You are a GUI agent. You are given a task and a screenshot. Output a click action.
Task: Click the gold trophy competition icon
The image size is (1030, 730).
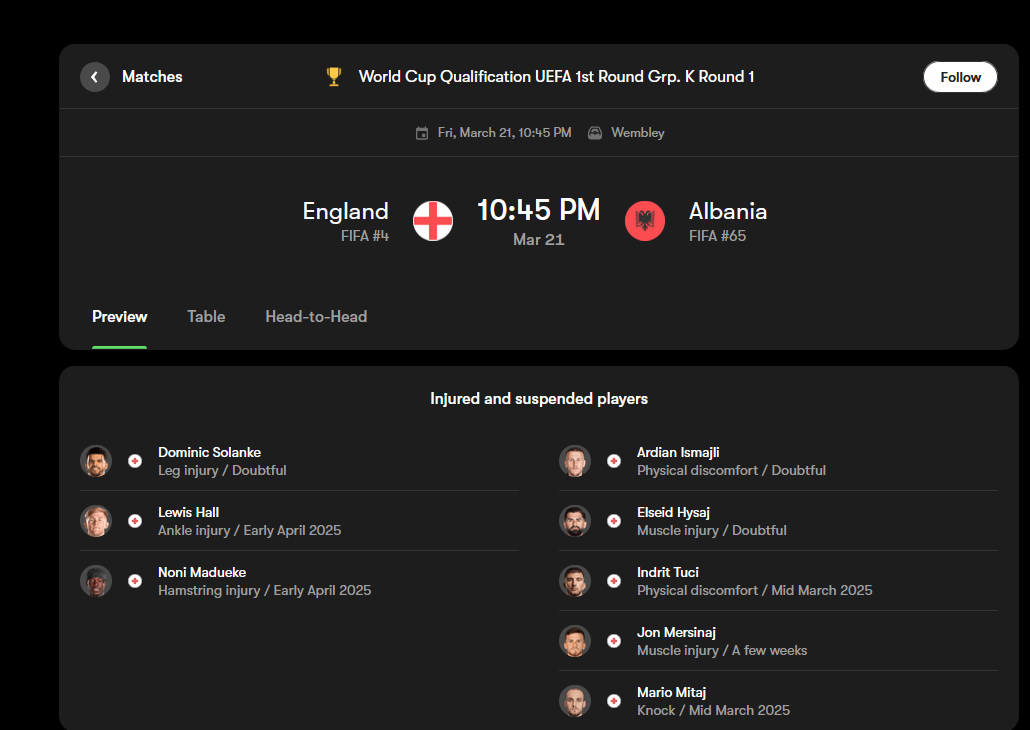pos(334,76)
